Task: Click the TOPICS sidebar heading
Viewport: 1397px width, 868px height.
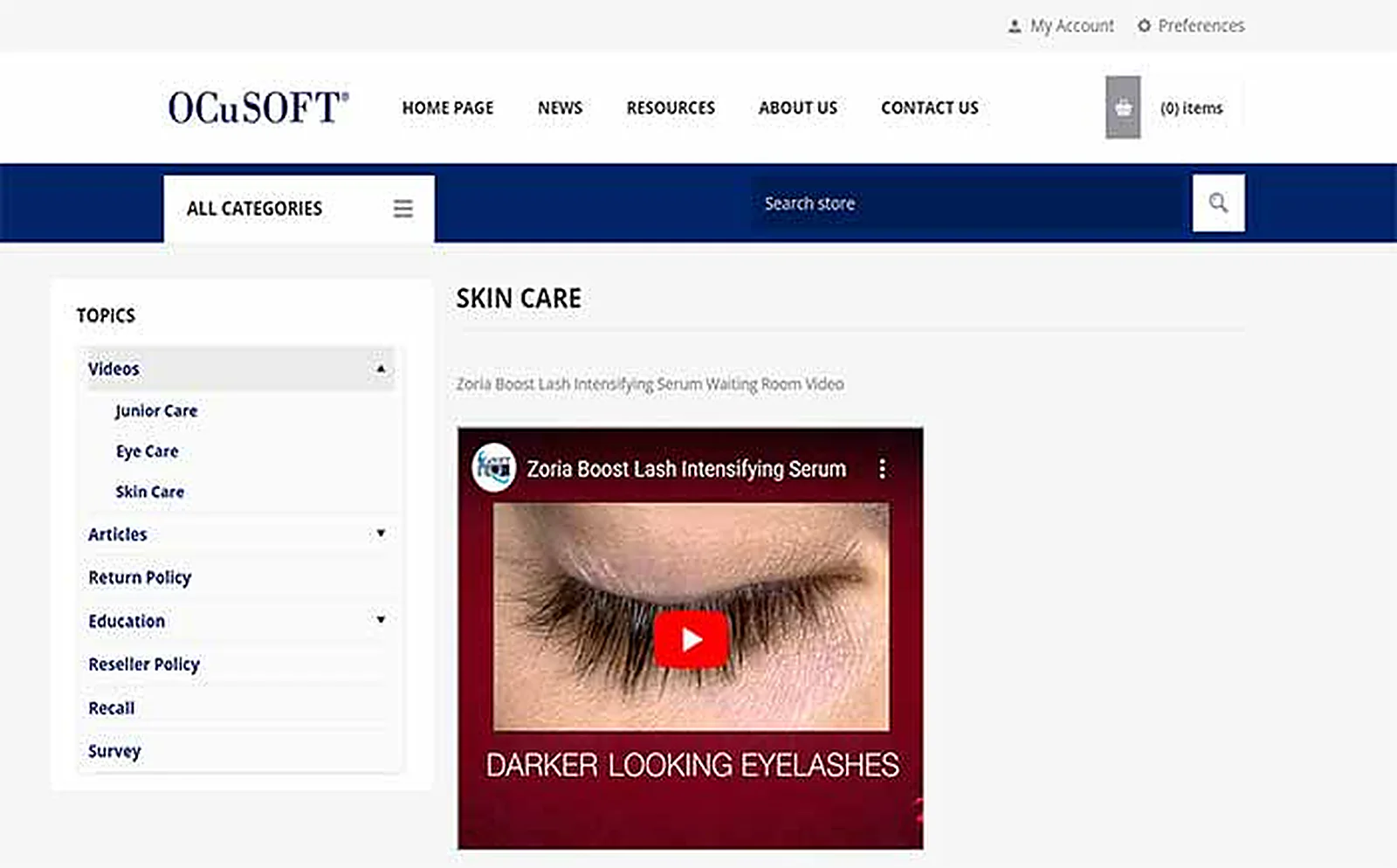Action: (x=106, y=315)
